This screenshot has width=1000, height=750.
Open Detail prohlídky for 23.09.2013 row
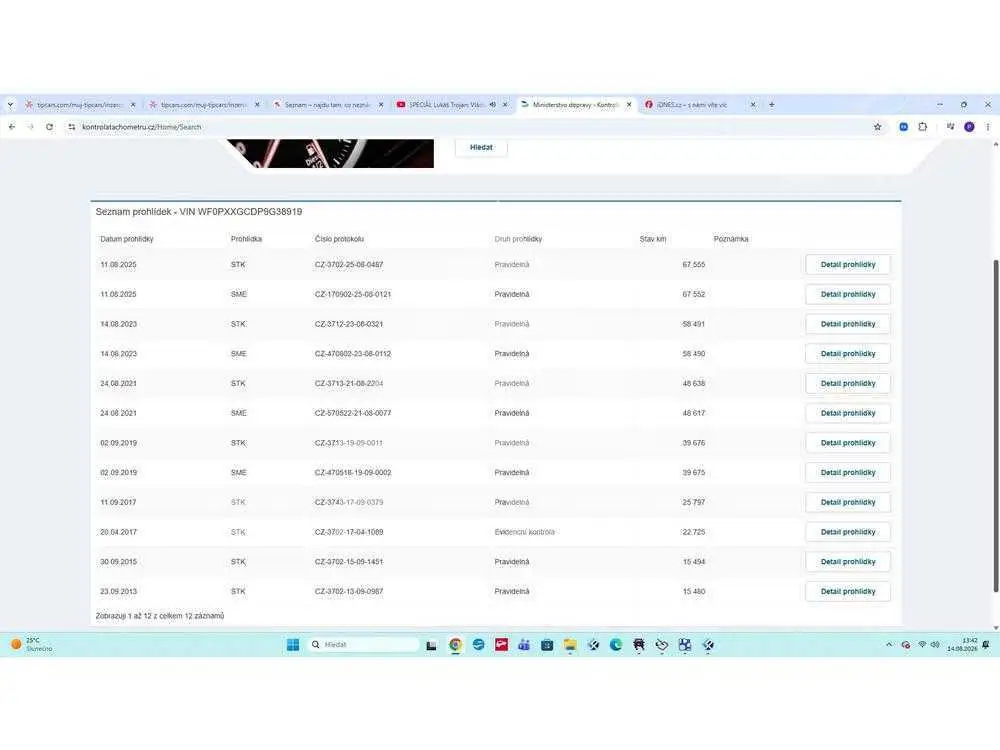tap(848, 592)
